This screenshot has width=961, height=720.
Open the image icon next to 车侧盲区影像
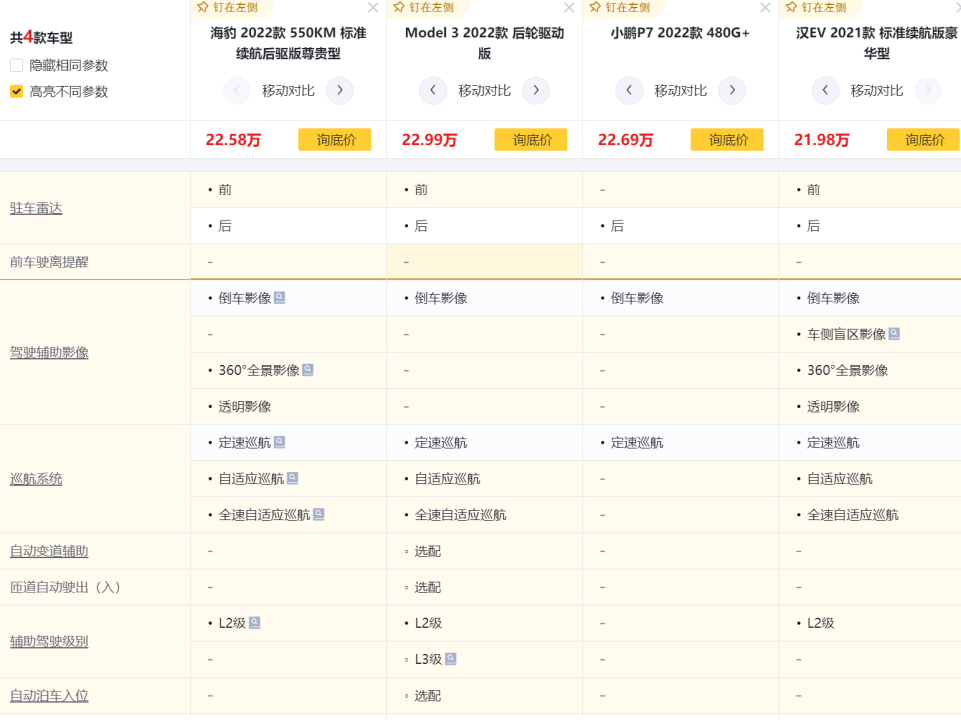[x=894, y=334]
